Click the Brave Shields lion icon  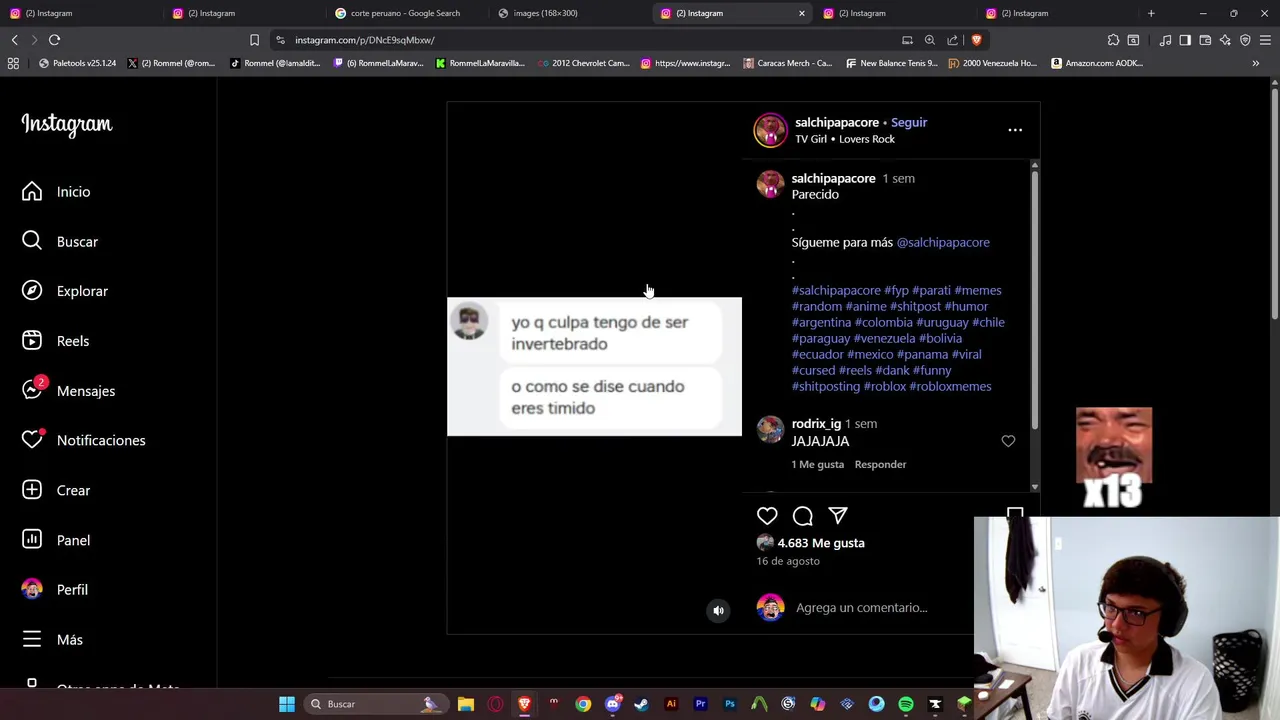976,40
